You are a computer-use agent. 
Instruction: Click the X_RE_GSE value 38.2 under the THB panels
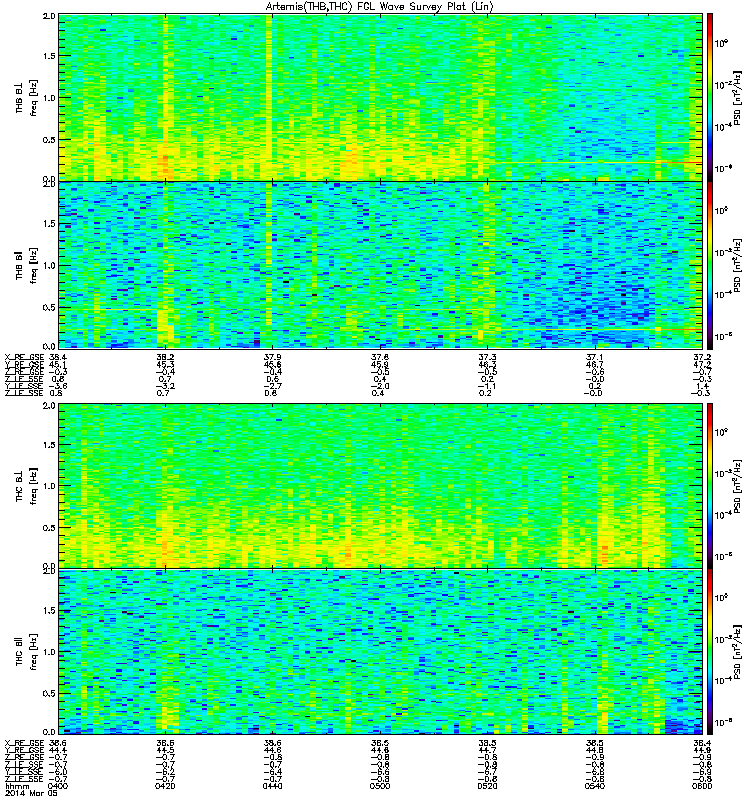pyautogui.click(x=165, y=357)
